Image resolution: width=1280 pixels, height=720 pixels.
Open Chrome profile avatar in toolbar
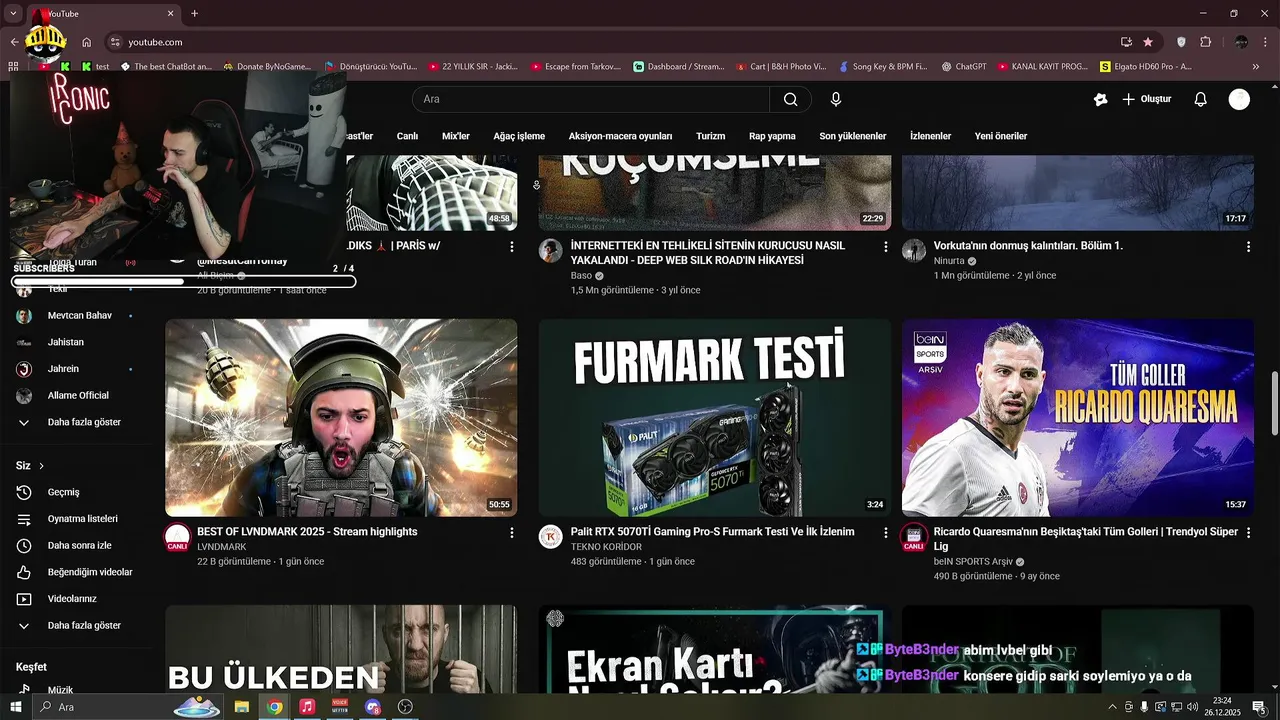(x=1241, y=42)
